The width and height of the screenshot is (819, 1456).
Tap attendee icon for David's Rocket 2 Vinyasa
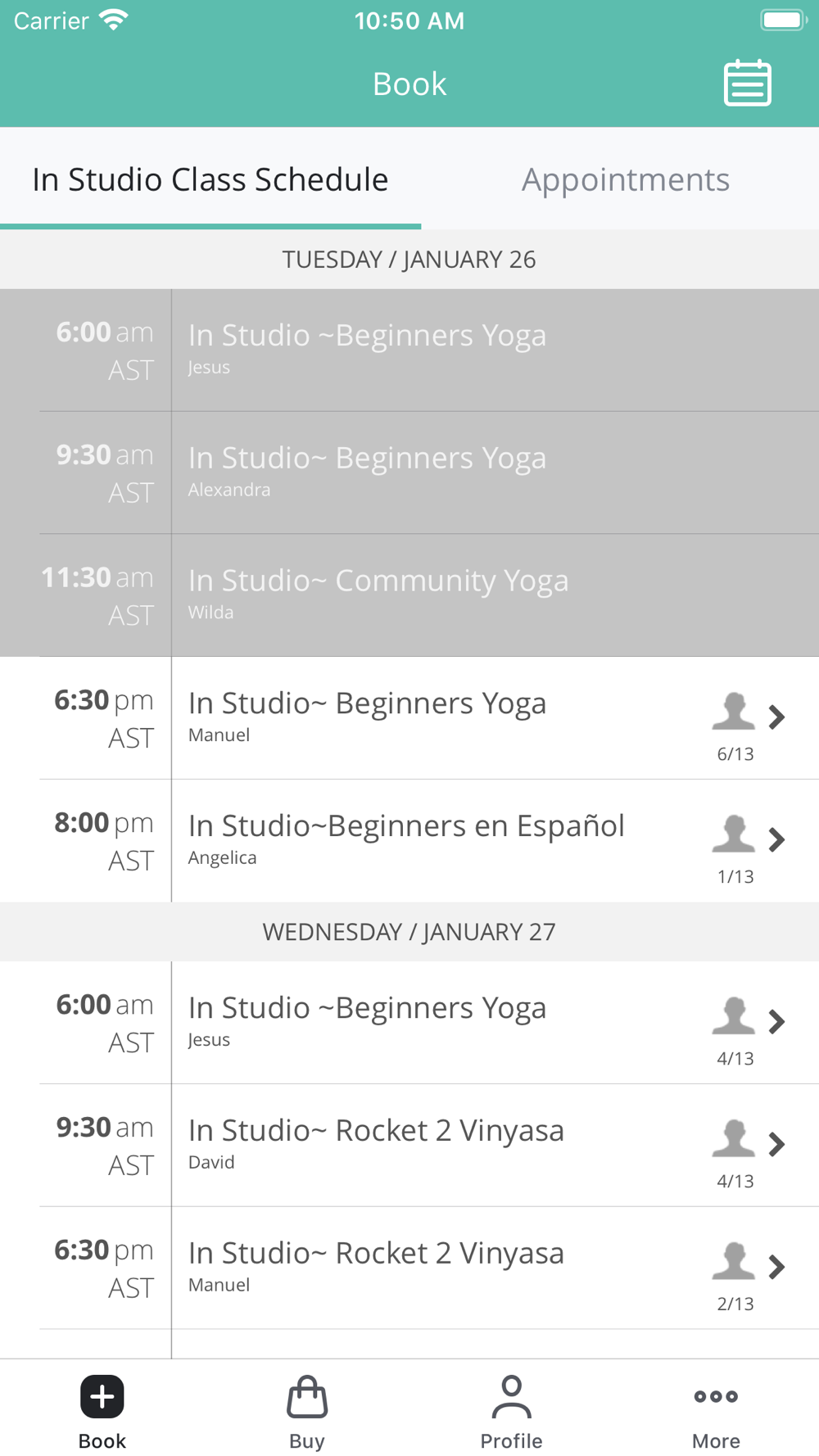(733, 1138)
